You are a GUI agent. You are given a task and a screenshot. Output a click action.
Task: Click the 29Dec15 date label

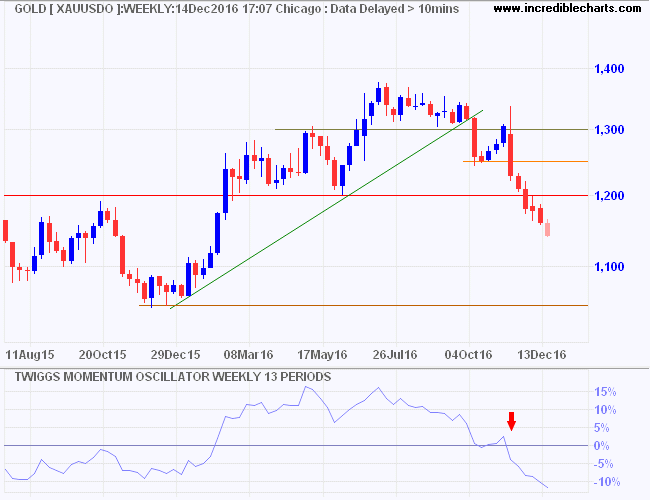[175, 355]
